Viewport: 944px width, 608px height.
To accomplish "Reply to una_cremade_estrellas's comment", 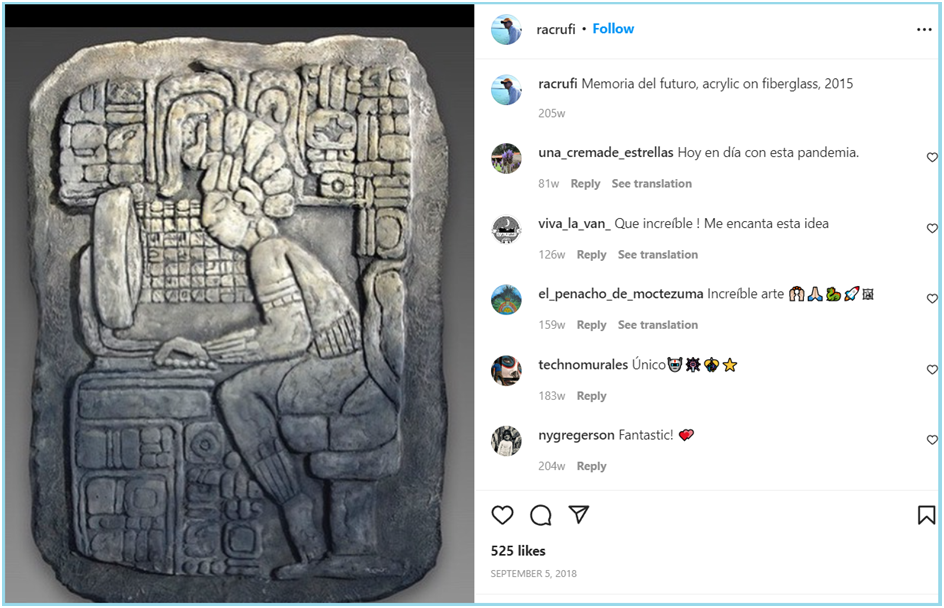I will [585, 184].
